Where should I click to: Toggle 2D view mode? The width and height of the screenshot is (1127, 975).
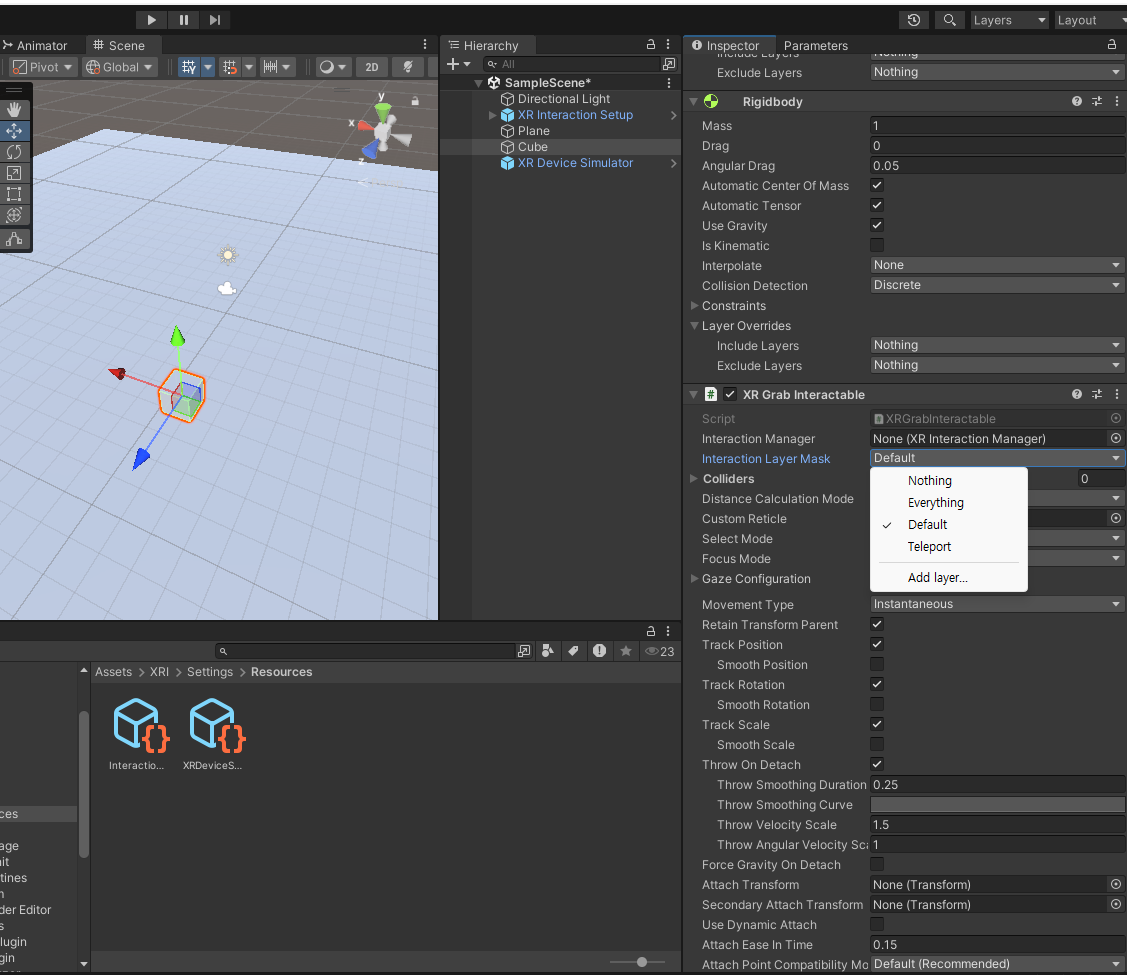point(372,67)
